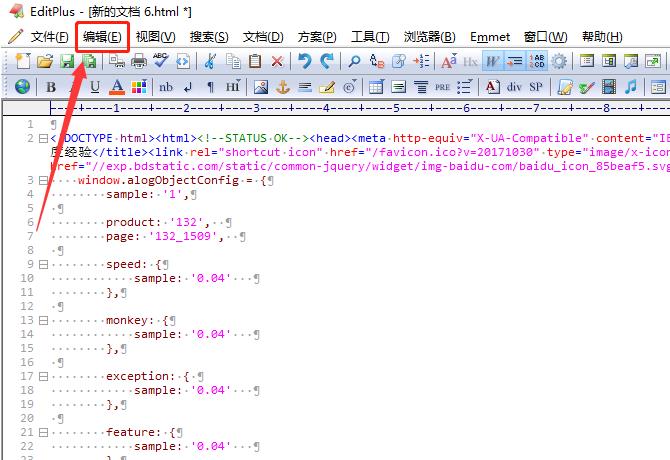Toggle line number display button
The width and height of the screenshot is (670, 460).
(x=538, y=62)
